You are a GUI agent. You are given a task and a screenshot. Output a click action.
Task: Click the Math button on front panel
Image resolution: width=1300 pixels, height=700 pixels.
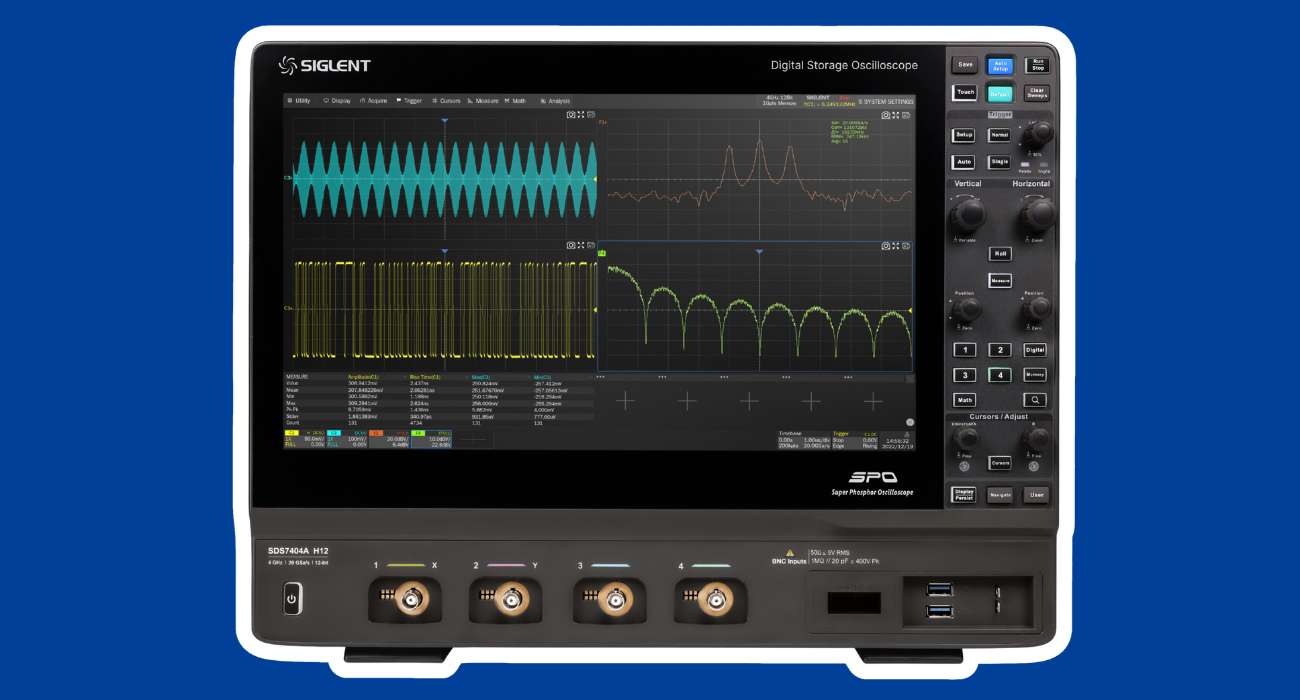(x=964, y=400)
